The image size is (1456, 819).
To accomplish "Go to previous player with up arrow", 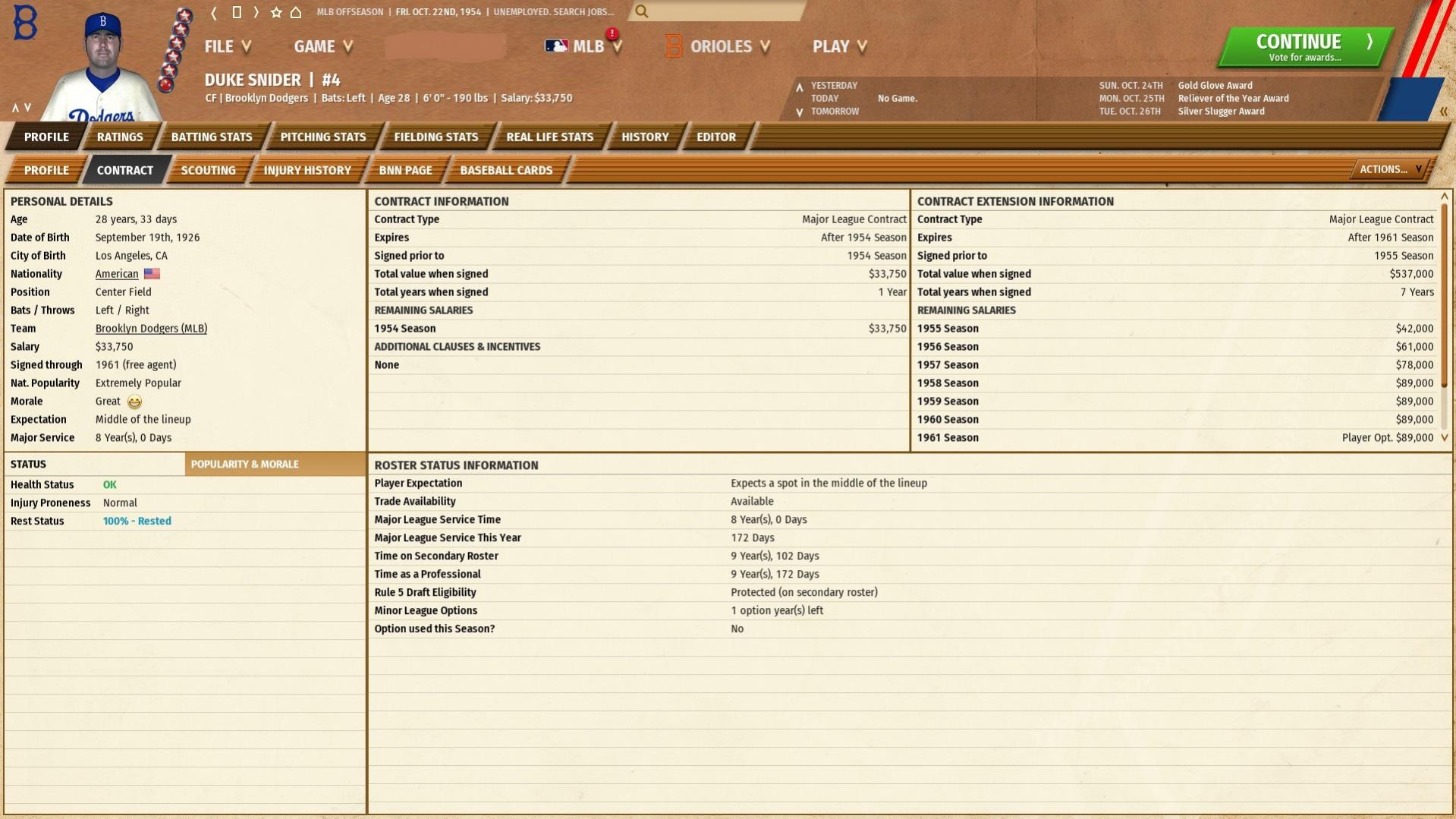I will (x=15, y=108).
